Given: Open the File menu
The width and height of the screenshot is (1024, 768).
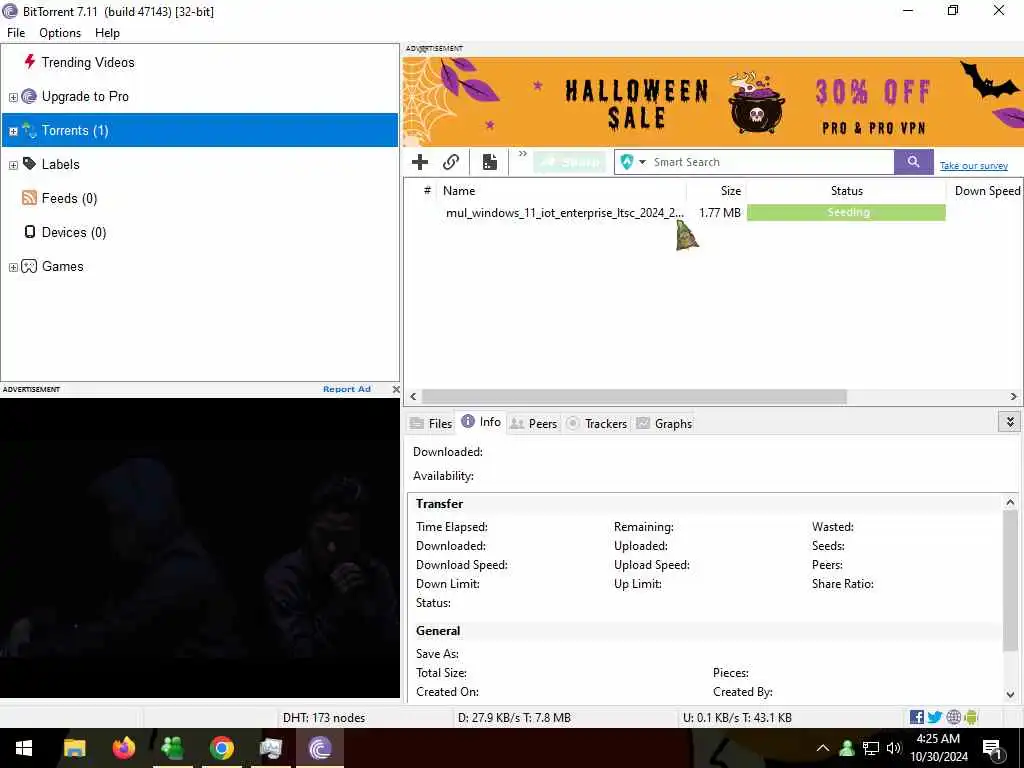Looking at the screenshot, I should click(x=16, y=33).
